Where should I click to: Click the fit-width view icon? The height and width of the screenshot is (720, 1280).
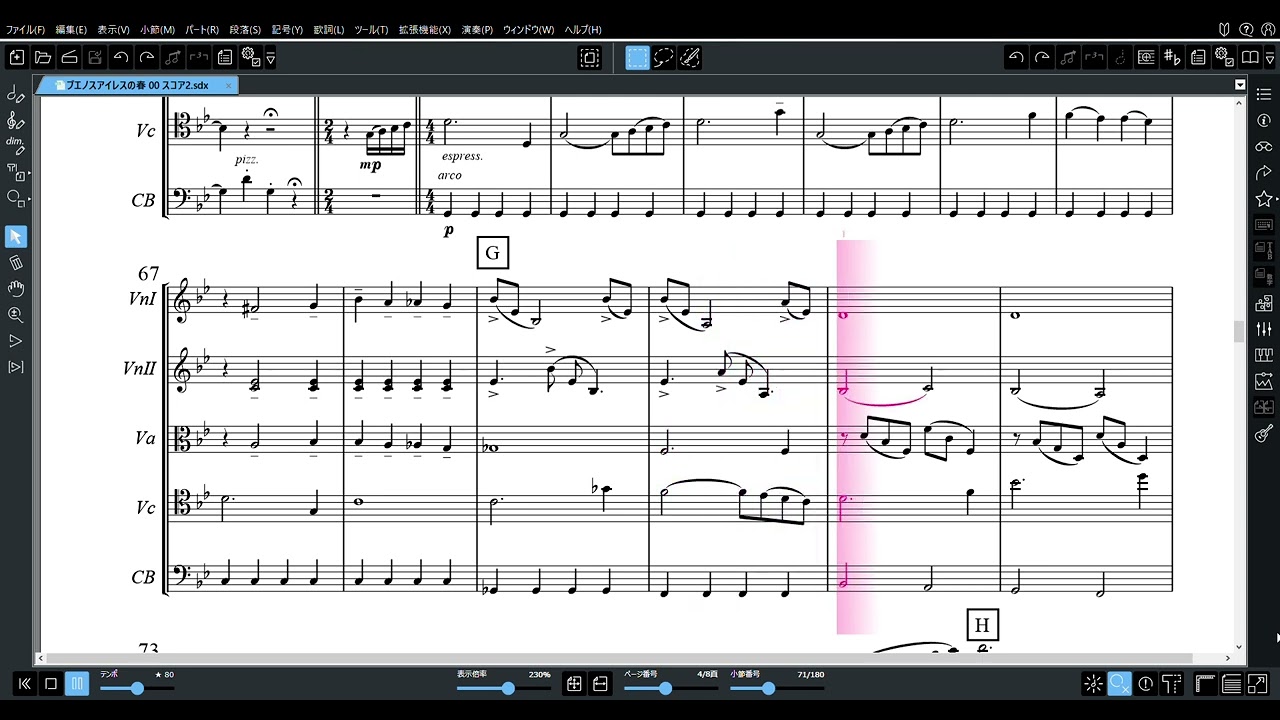600,684
